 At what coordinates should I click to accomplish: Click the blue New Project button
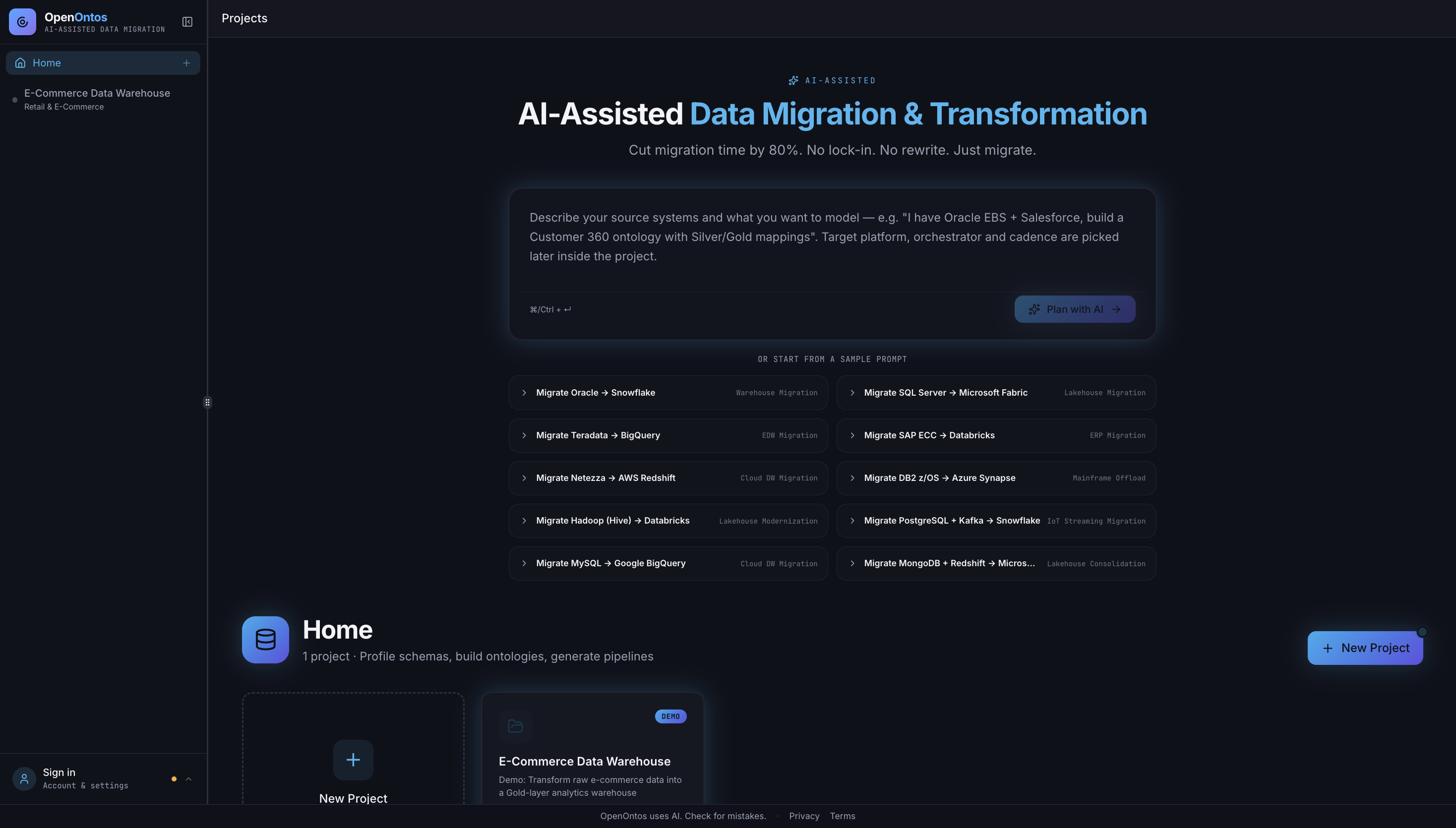pyautogui.click(x=1365, y=649)
